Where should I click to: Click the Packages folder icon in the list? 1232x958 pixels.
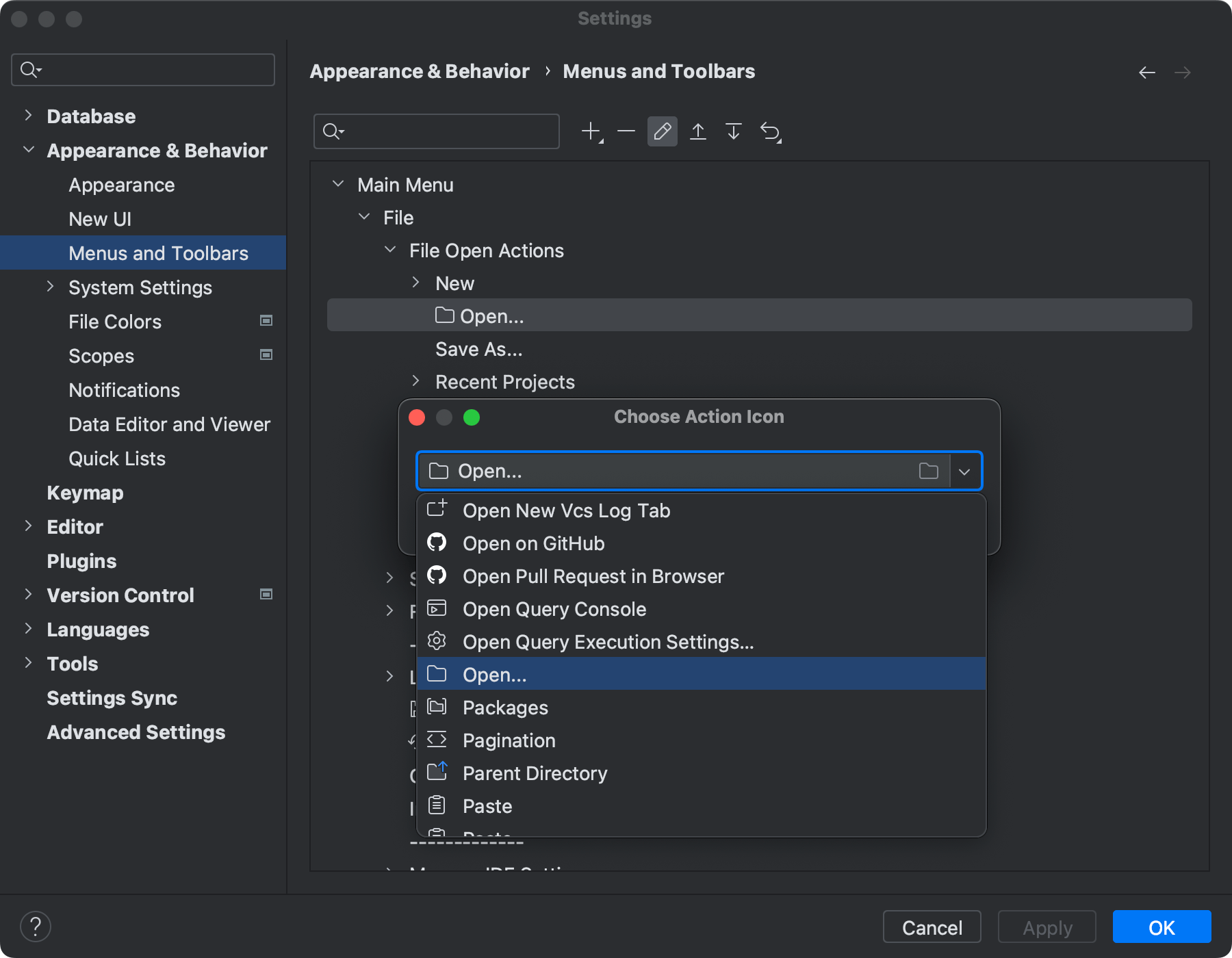pos(437,707)
